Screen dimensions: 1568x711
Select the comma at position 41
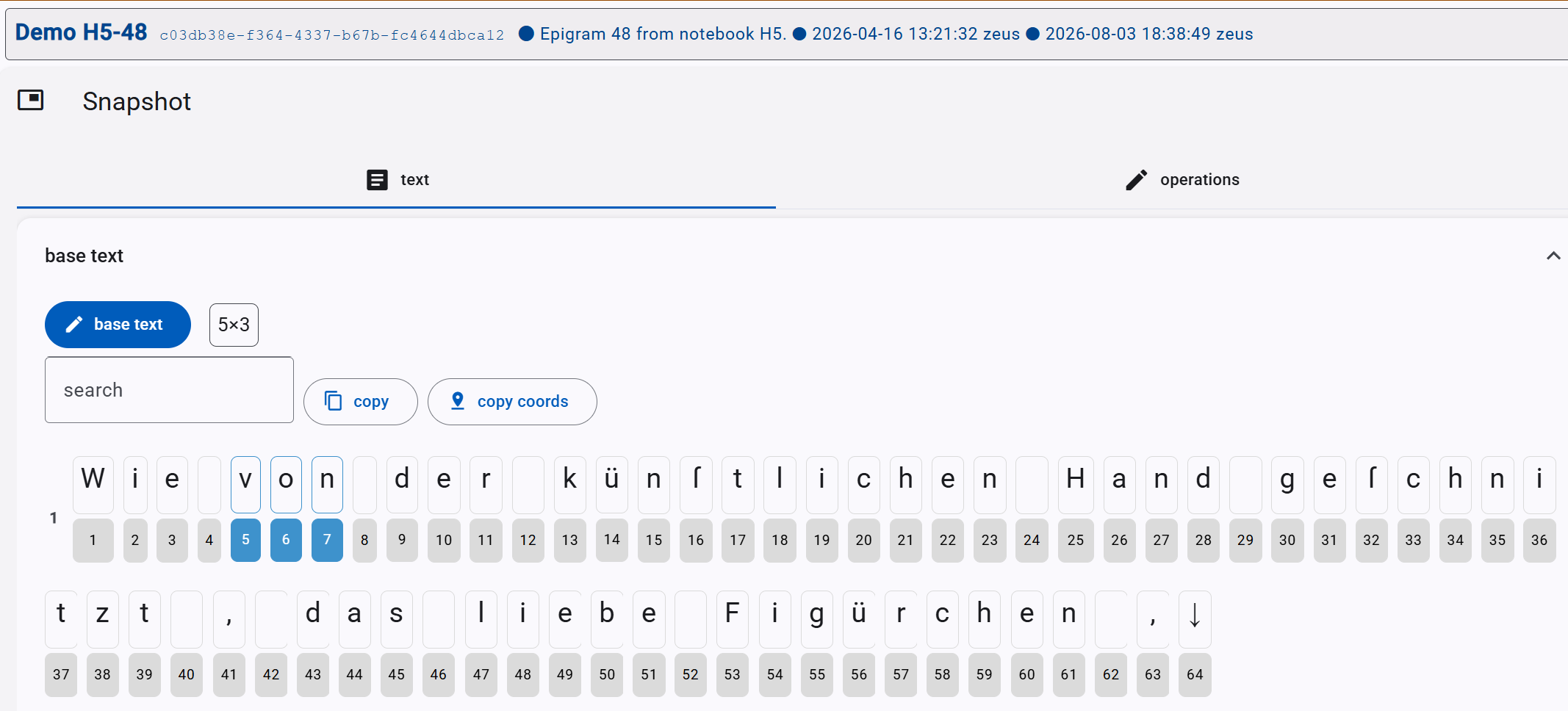[x=229, y=619]
